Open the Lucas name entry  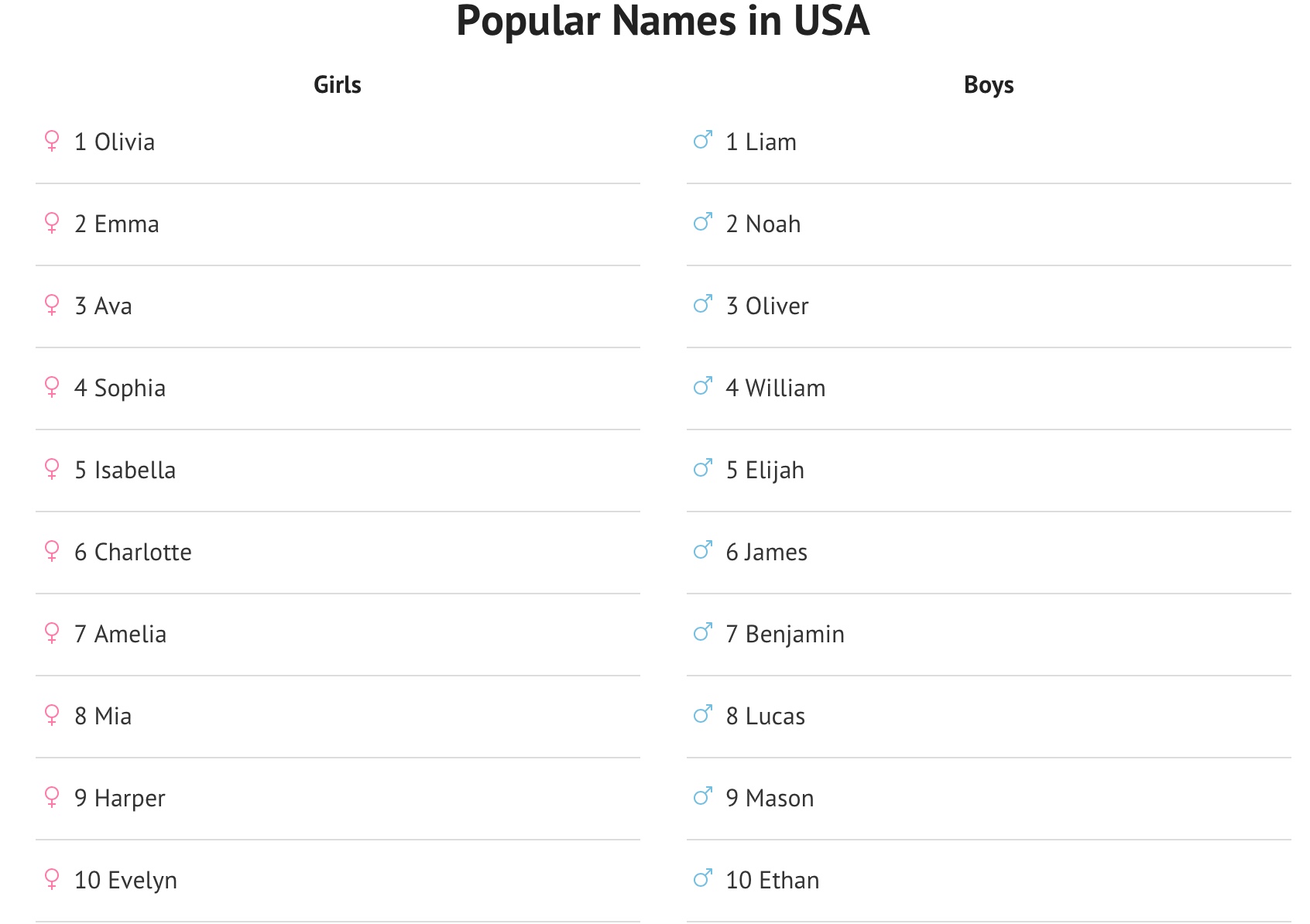coord(775,717)
